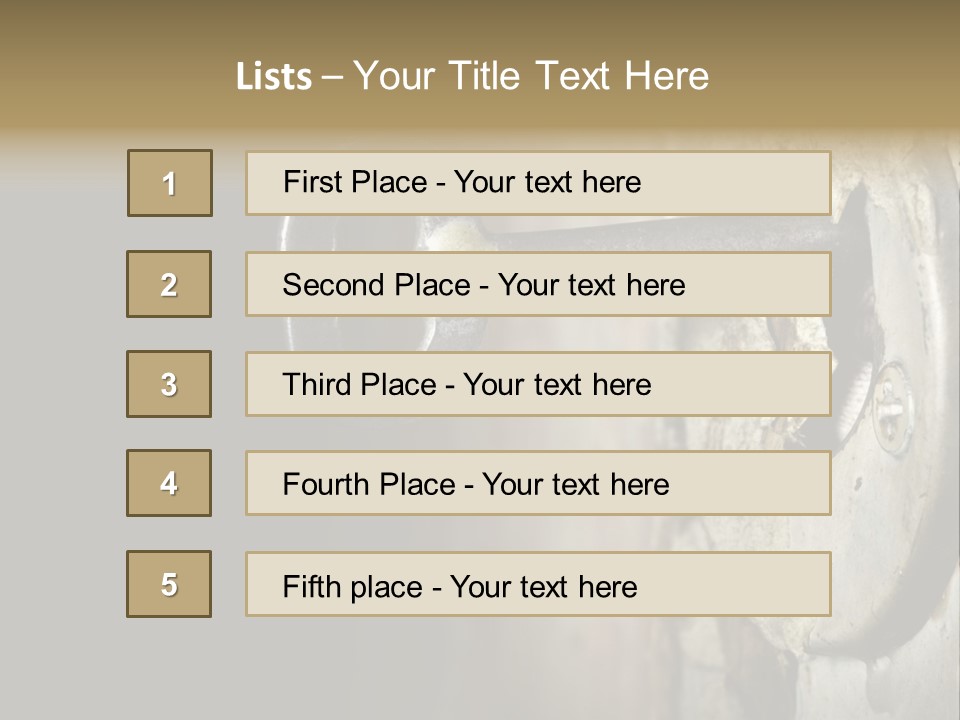
Task: Click the number 1 box
Action: [x=170, y=183]
